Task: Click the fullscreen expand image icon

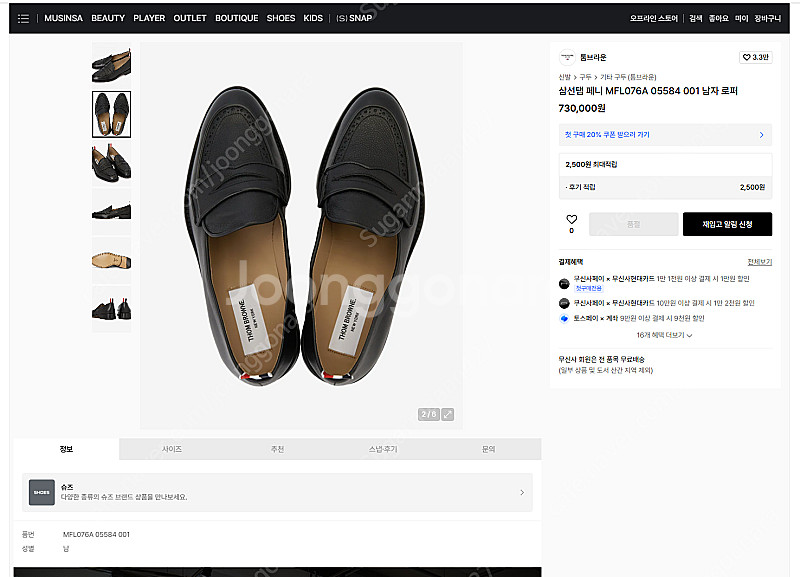Action: [447, 414]
